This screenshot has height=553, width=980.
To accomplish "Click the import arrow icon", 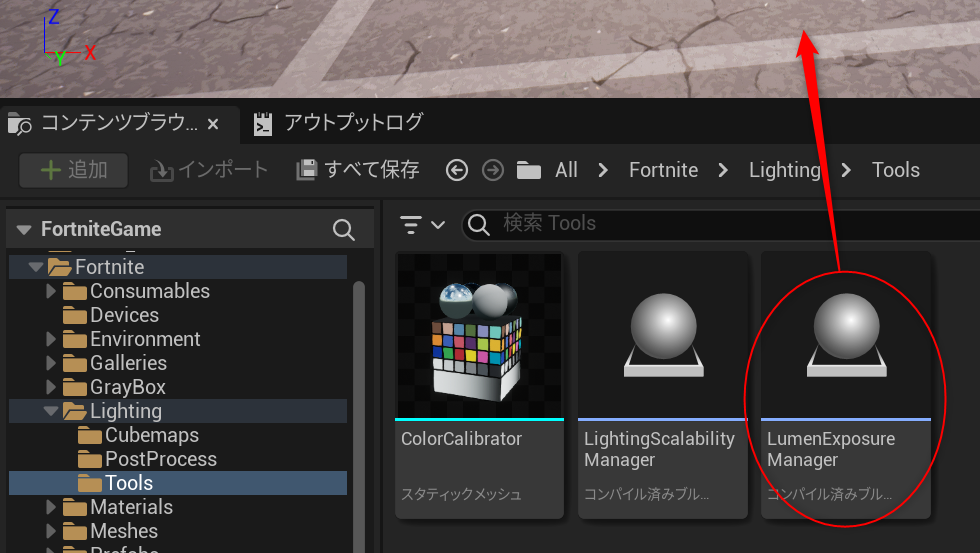I will tap(161, 171).
